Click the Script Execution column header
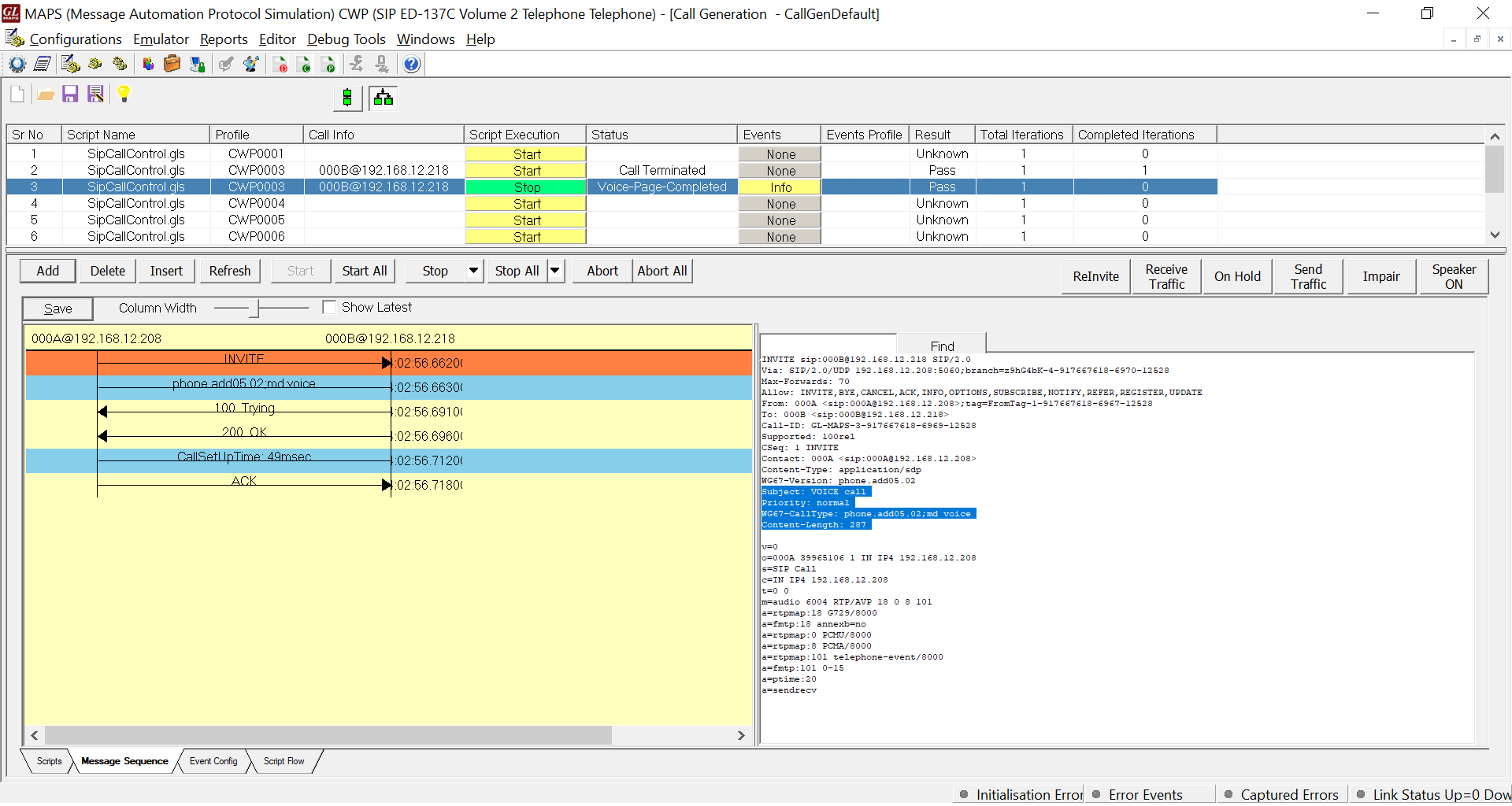Viewport: 1512px width, 806px height. pyautogui.click(x=524, y=135)
